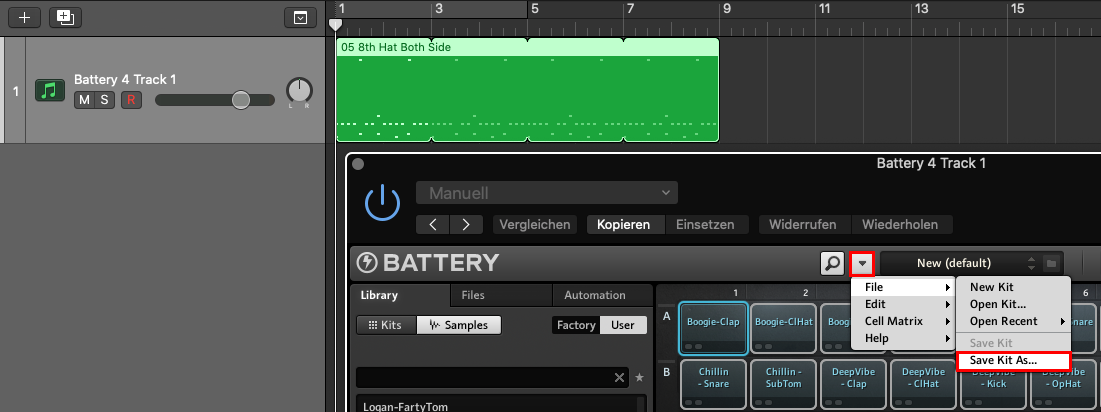1101x412 pixels.
Task: Switch to User content
Action: point(623,325)
